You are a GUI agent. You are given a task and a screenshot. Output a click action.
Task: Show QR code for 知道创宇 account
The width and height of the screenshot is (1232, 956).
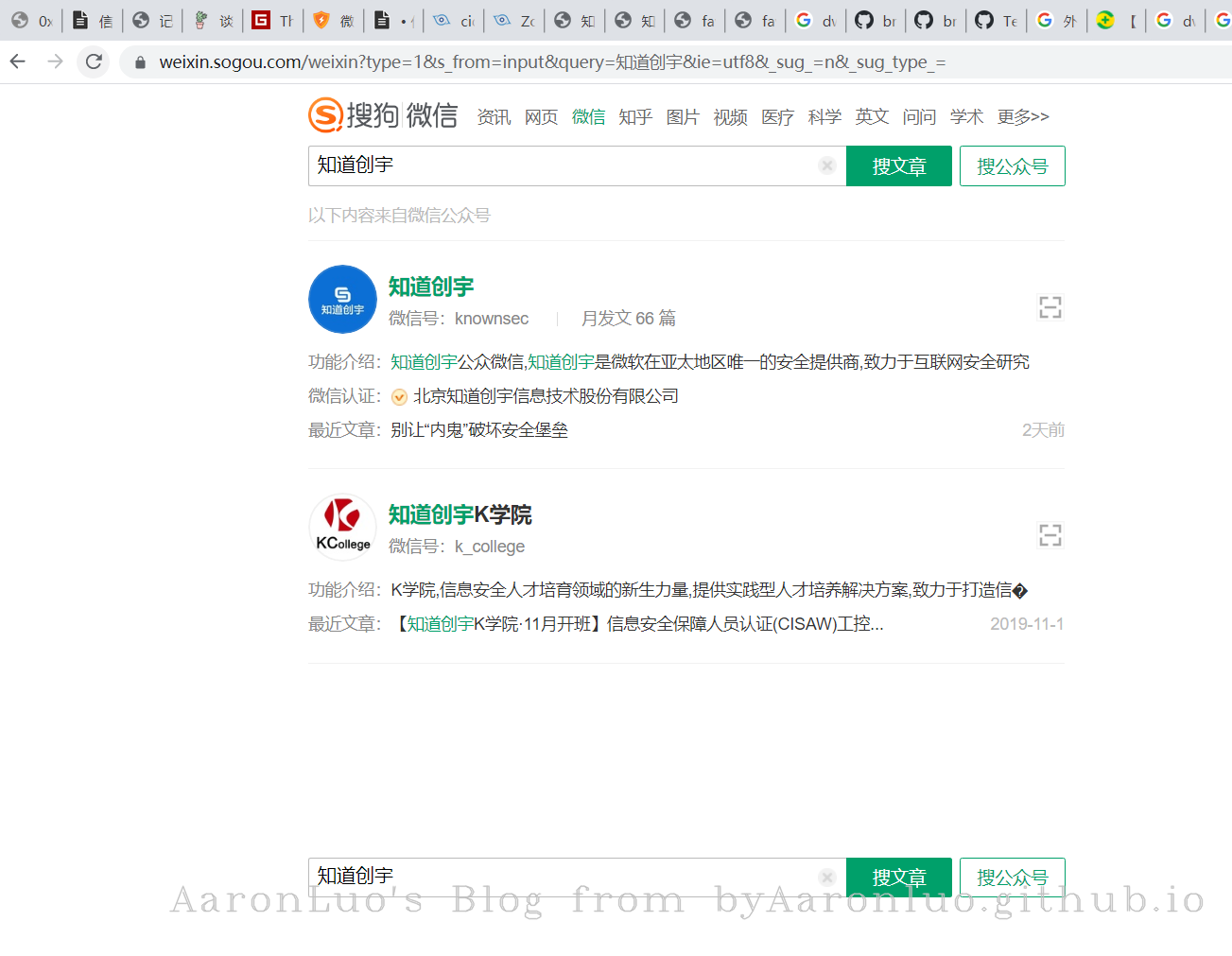point(1050,307)
